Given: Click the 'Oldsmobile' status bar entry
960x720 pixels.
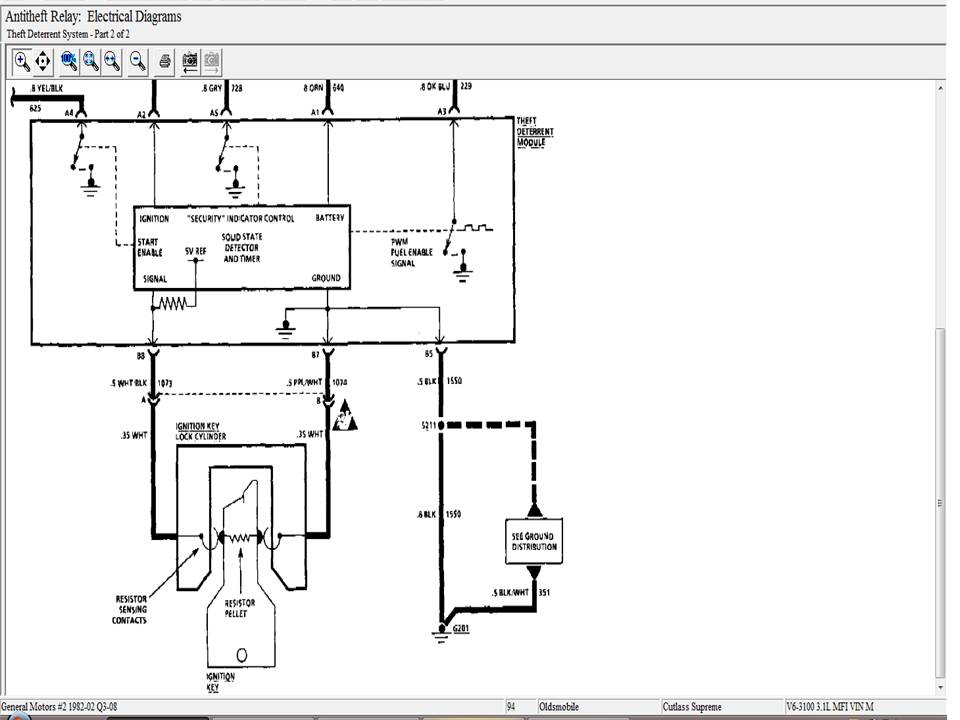Looking at the screenshot, I should point(558,707).
